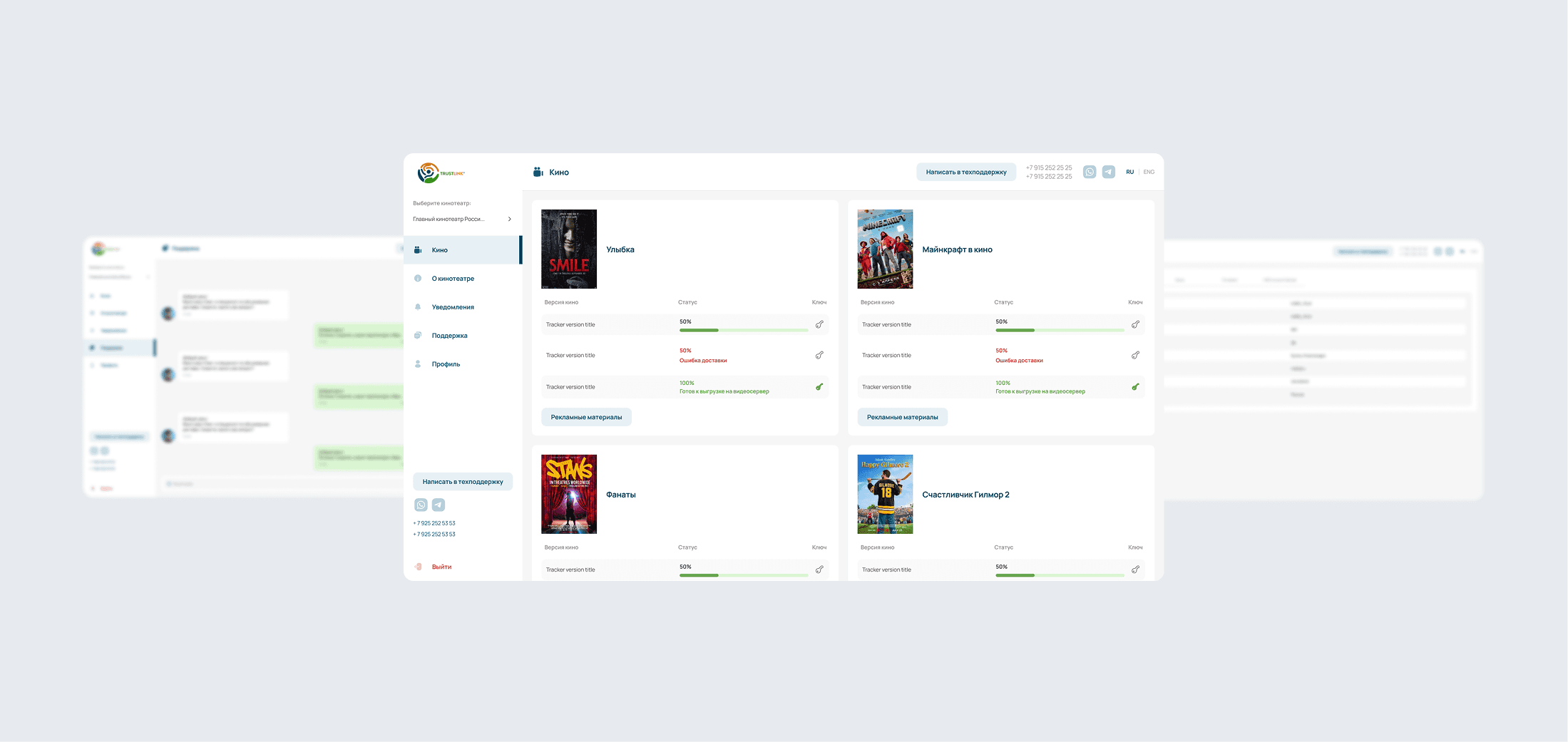
Task: Click the key icon in Улыбка first row
Action: [819, 324]
